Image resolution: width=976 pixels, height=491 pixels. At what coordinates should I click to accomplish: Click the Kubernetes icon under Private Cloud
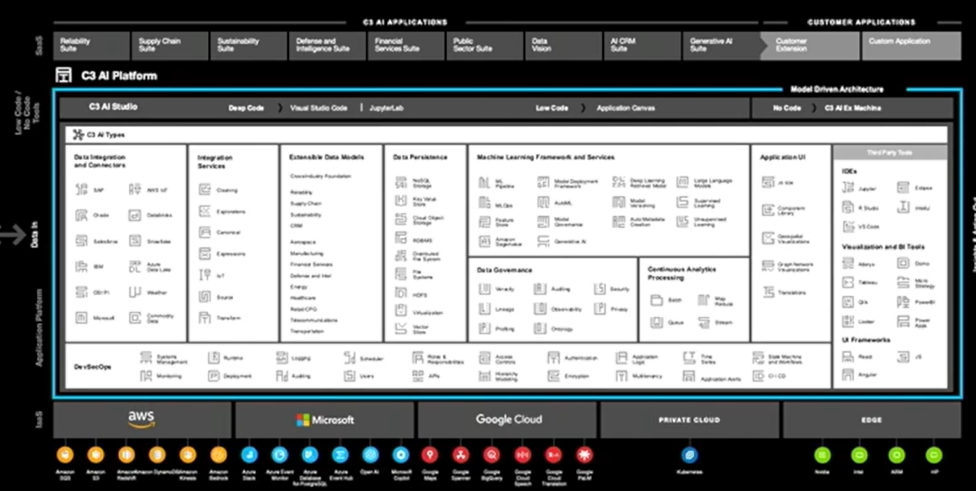(x=688, y=454)
